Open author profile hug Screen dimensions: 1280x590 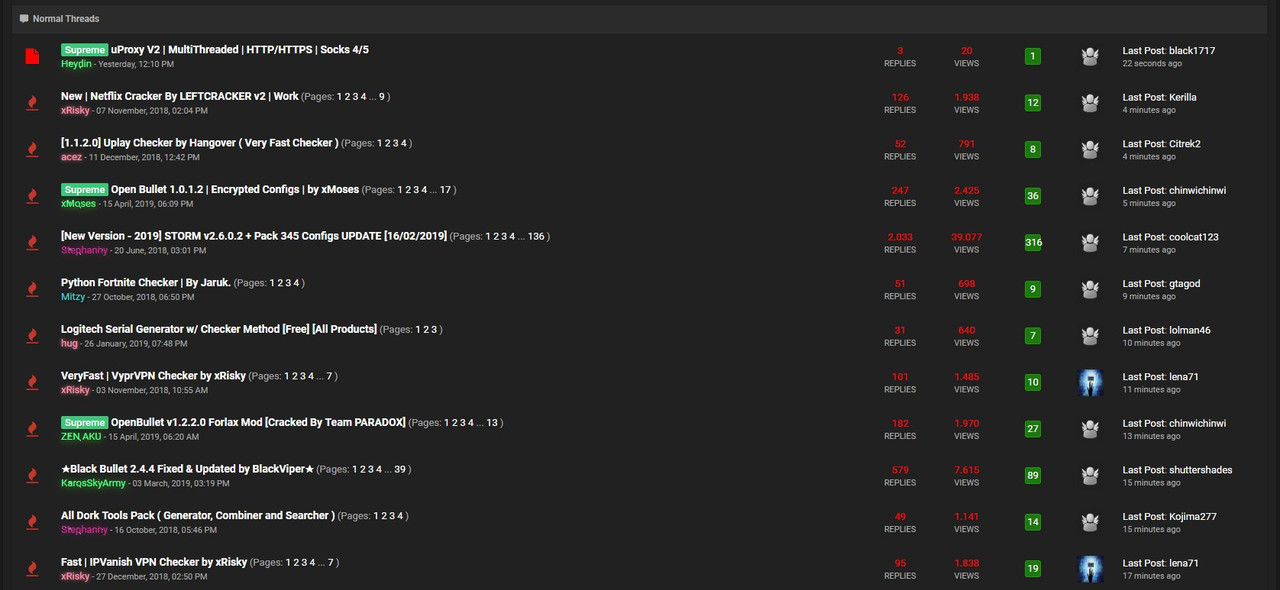point(69,343)
